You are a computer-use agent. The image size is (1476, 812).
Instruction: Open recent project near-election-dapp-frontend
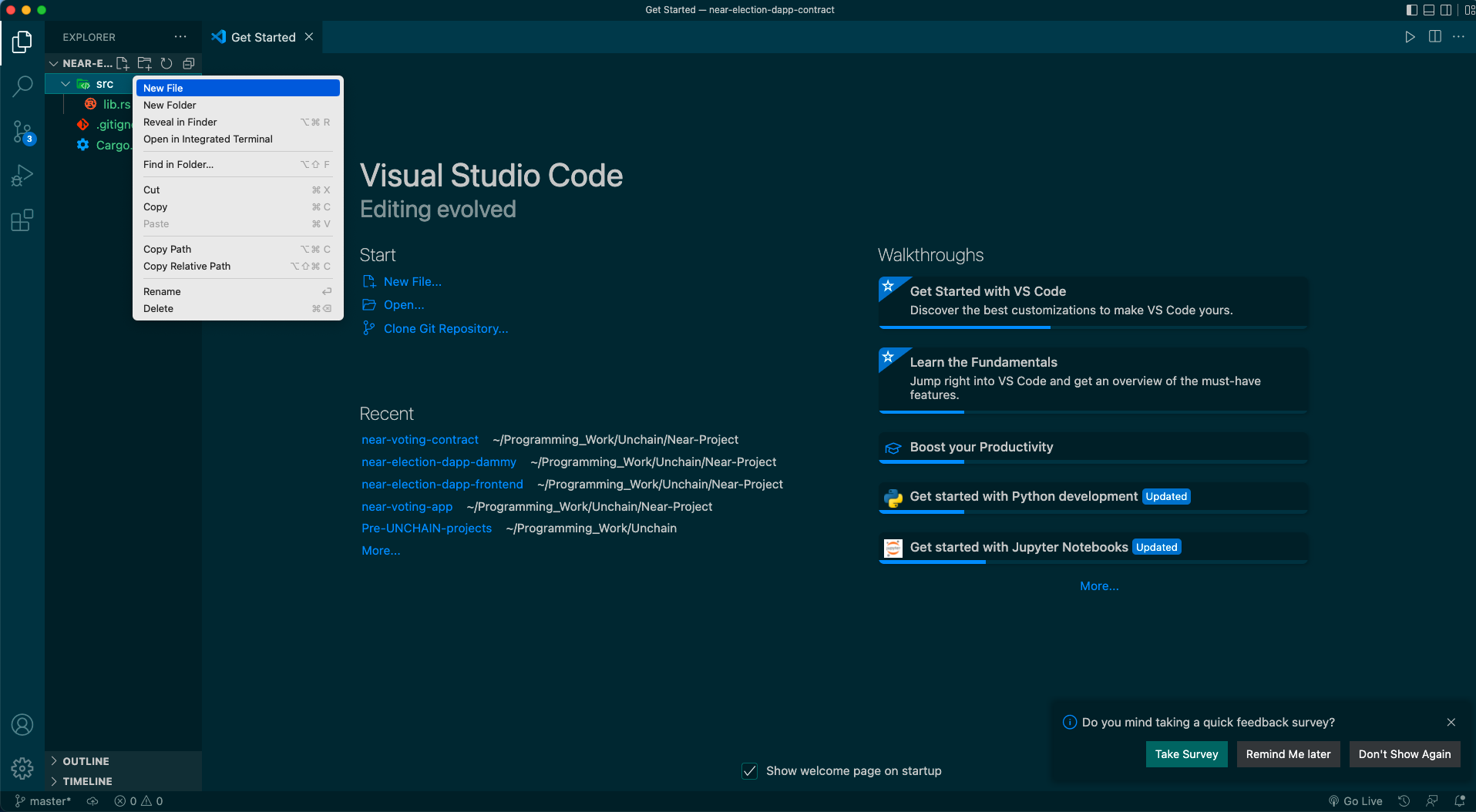(442, 485)
